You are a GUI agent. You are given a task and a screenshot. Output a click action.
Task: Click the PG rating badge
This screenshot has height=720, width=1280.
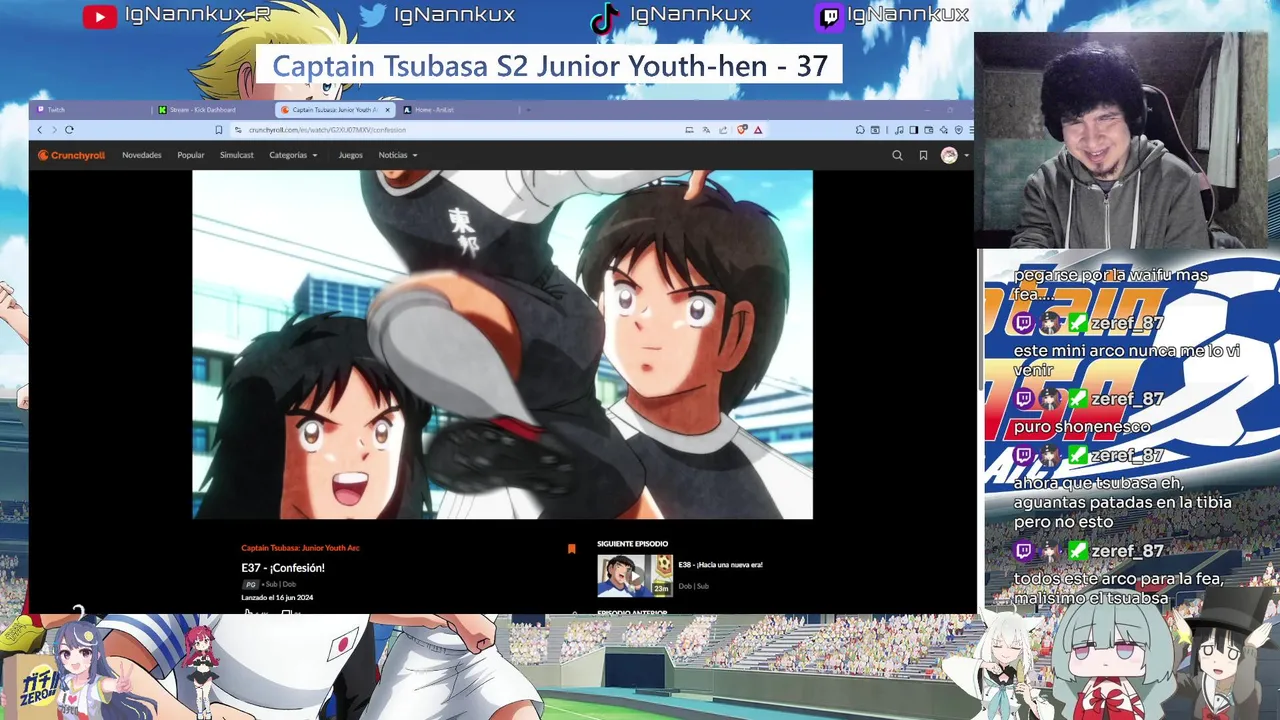click(251, 585)
